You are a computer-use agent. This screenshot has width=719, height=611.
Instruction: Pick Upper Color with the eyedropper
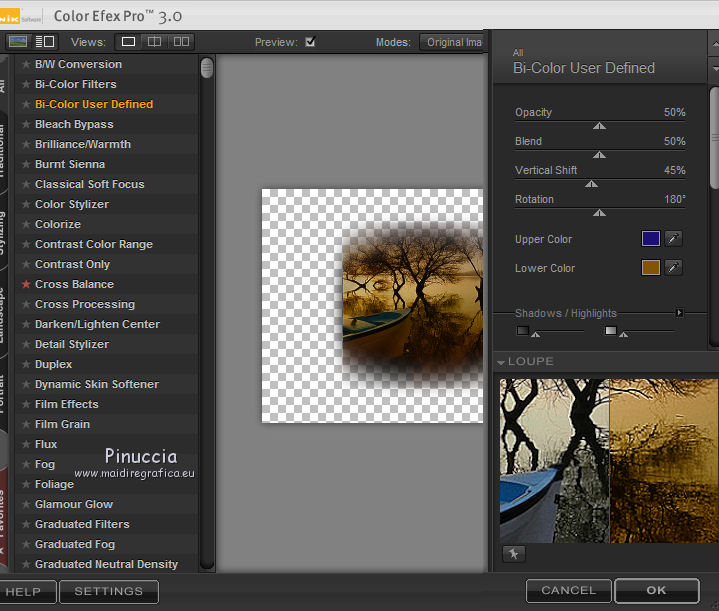(x=674, y=239)
